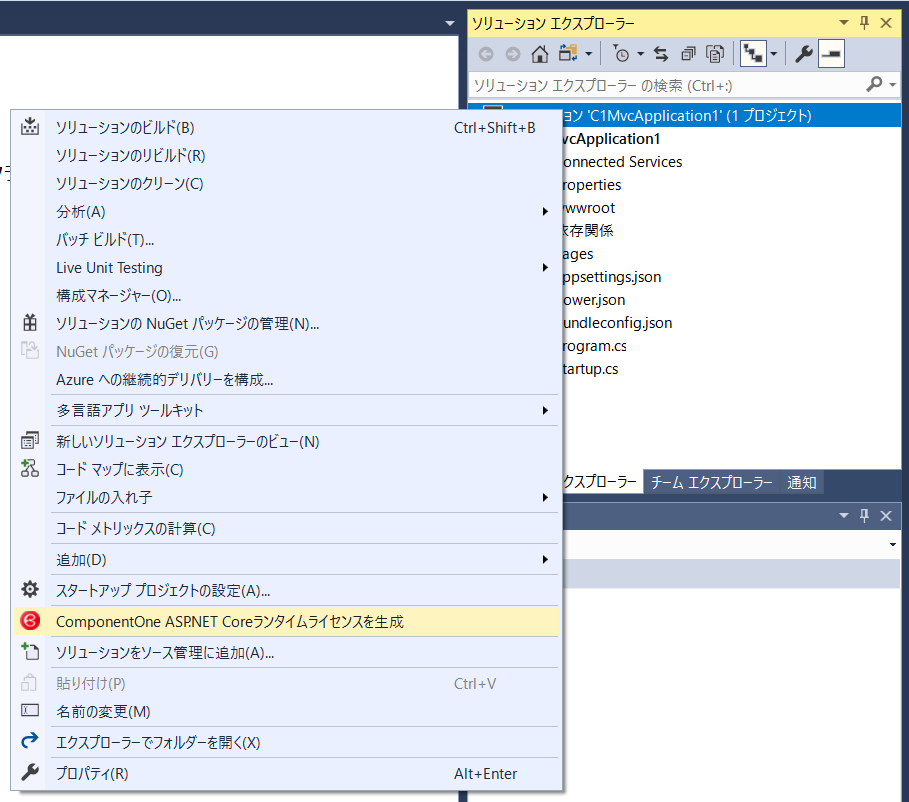Screen dimensions: 909x802
Task: Expand the Live Unit Testing submenu
Action: coord(286,267)
